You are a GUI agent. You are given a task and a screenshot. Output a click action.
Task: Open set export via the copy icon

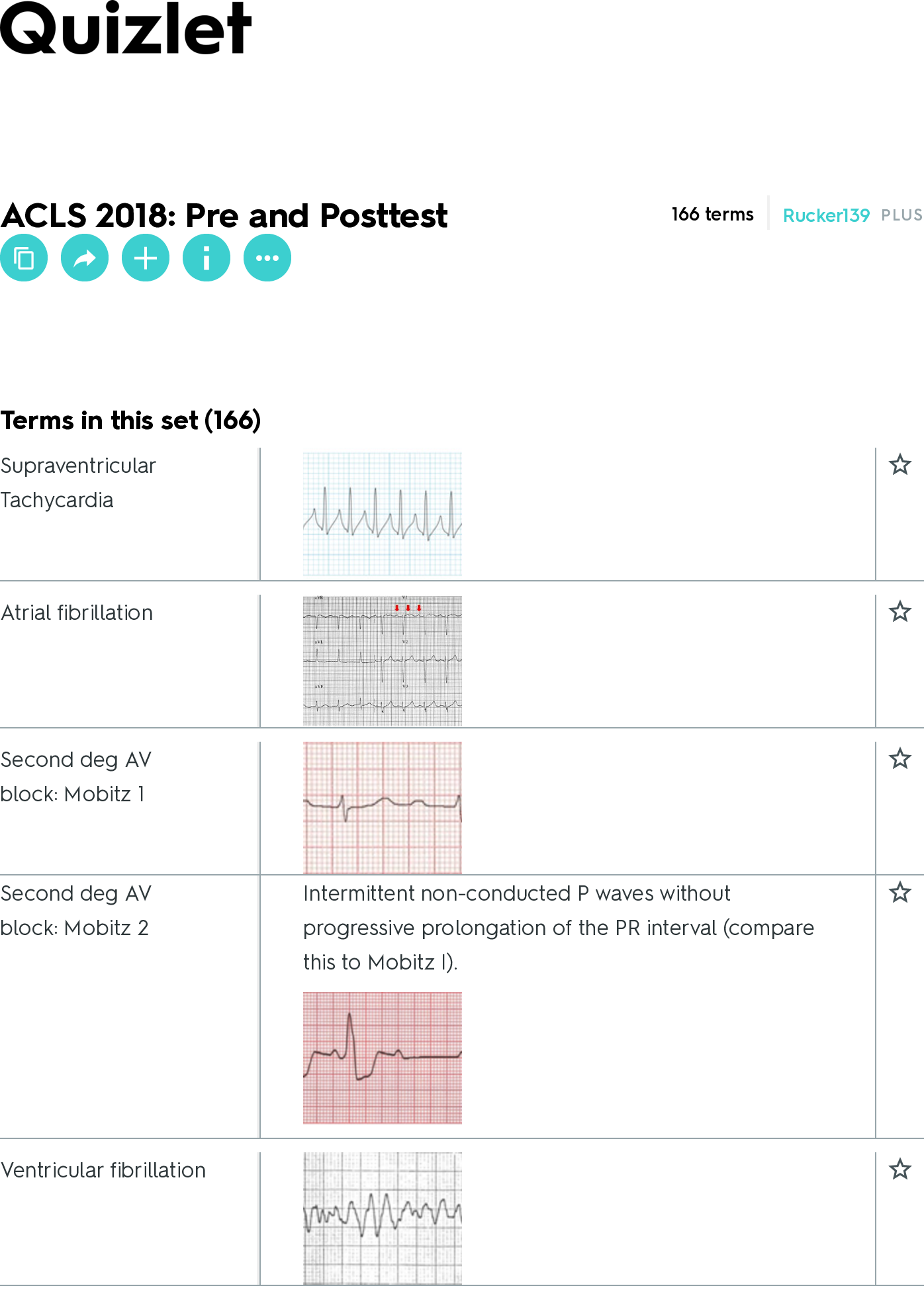24,258
